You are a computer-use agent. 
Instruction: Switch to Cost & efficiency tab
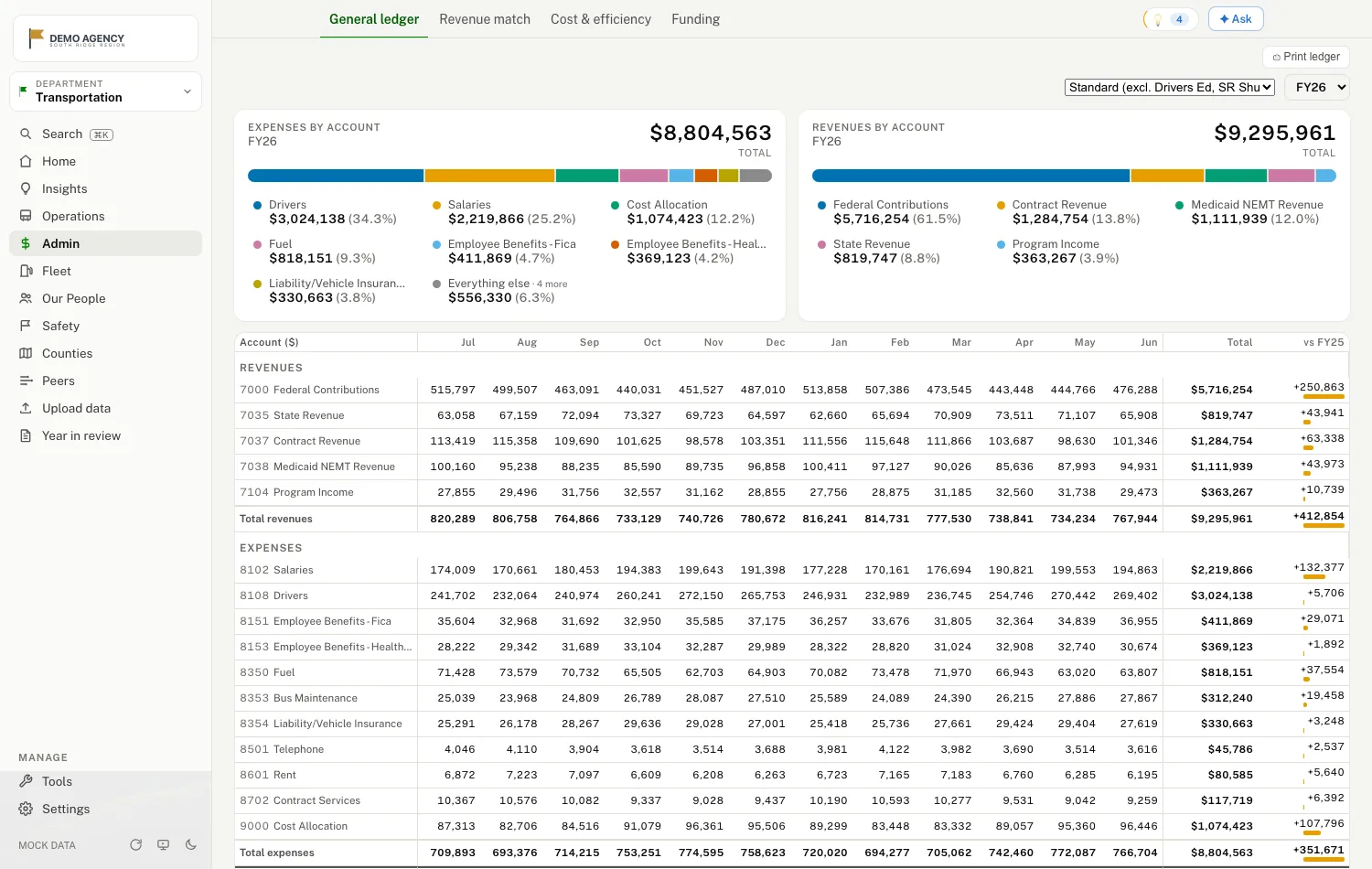[601, 19]
